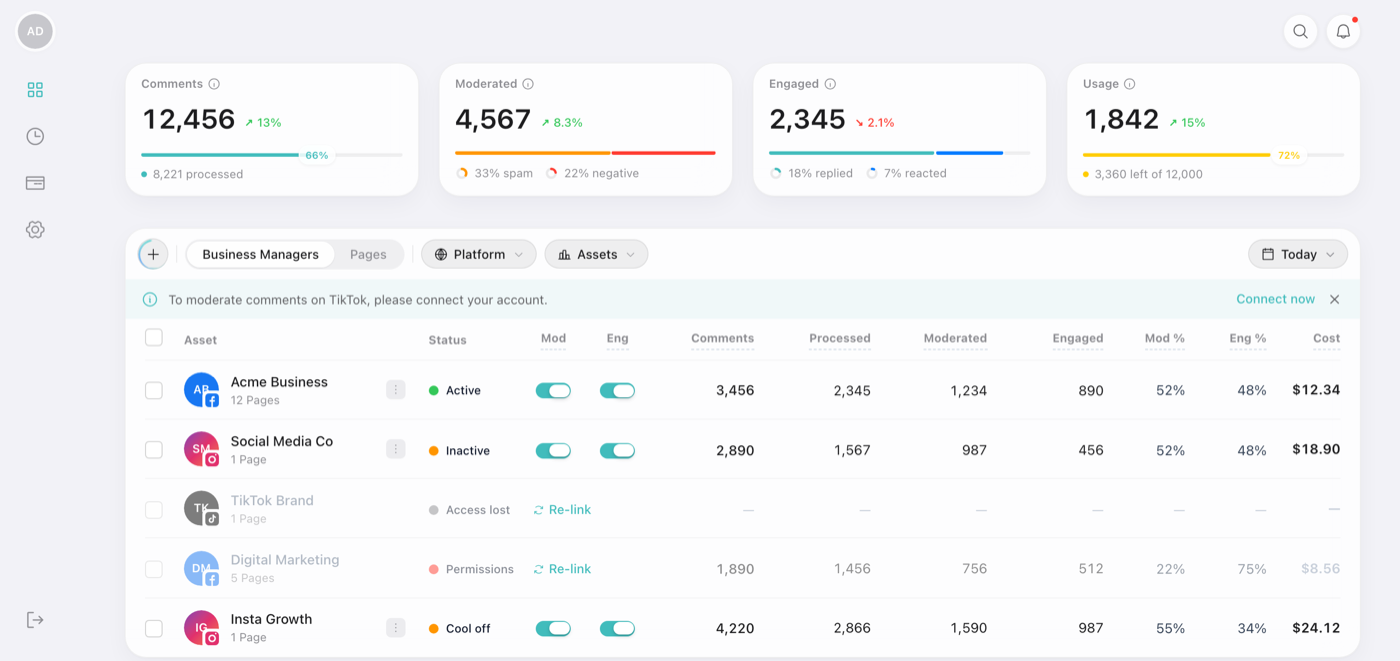Open the history clock icon in sidebar
The width and height of the screenshot is (1400, 661).
pos(35,137)
